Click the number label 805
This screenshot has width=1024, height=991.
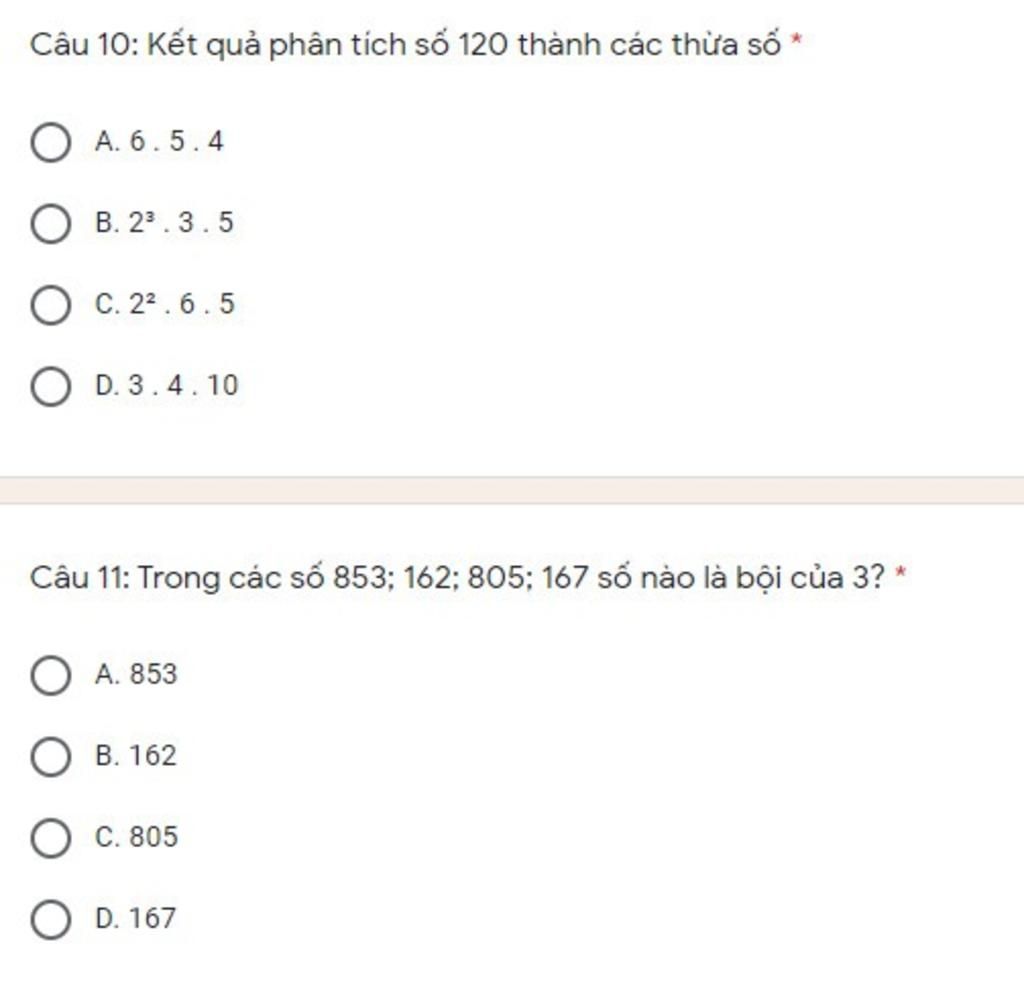[153, 837]
